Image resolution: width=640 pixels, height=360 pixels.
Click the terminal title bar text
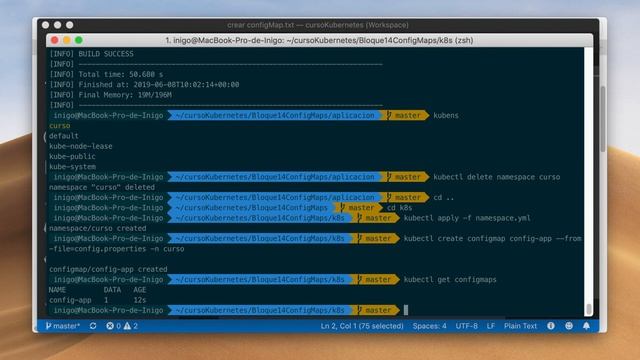click(319, 40)
